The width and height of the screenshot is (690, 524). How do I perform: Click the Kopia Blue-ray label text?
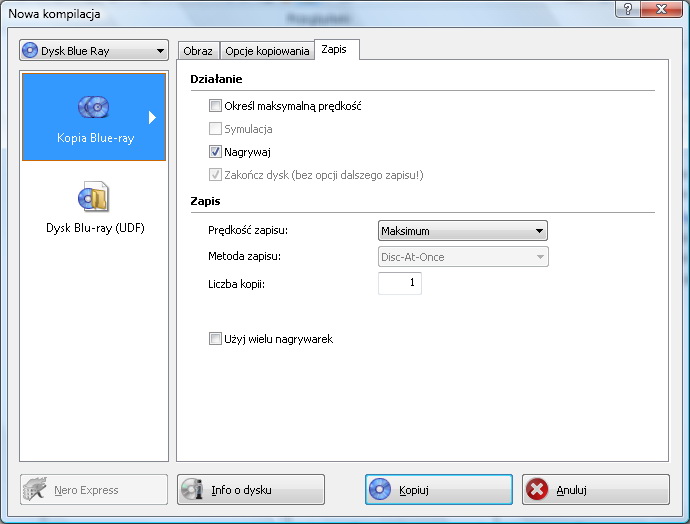click(95, 138)
